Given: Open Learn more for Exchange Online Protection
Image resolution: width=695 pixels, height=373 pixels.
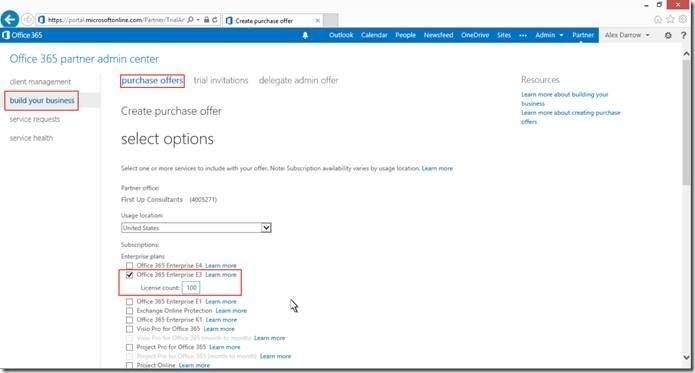Looking at the screenshot, I should click(231, 311).
